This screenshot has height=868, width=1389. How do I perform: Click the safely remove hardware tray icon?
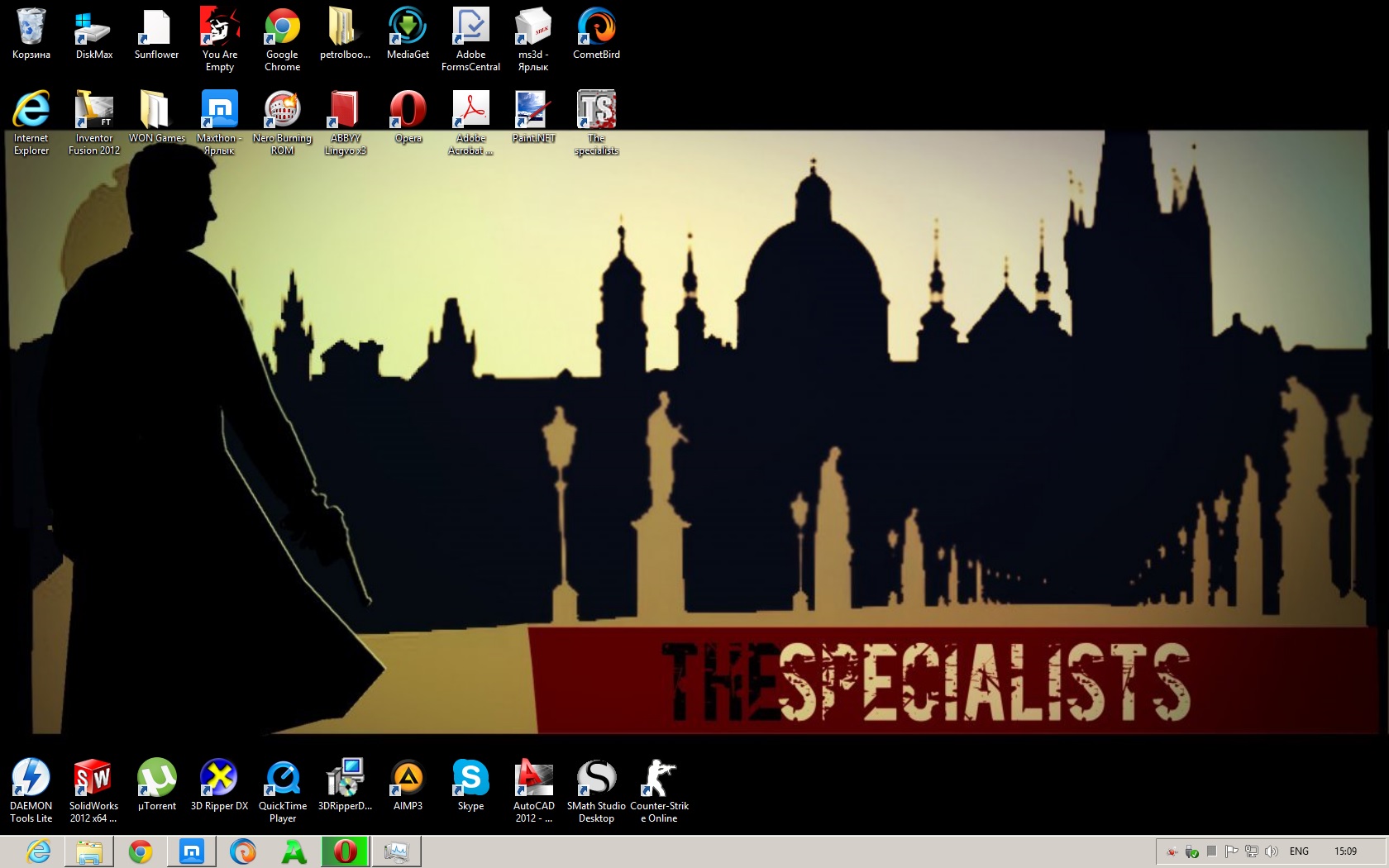tap(1192, 851)
